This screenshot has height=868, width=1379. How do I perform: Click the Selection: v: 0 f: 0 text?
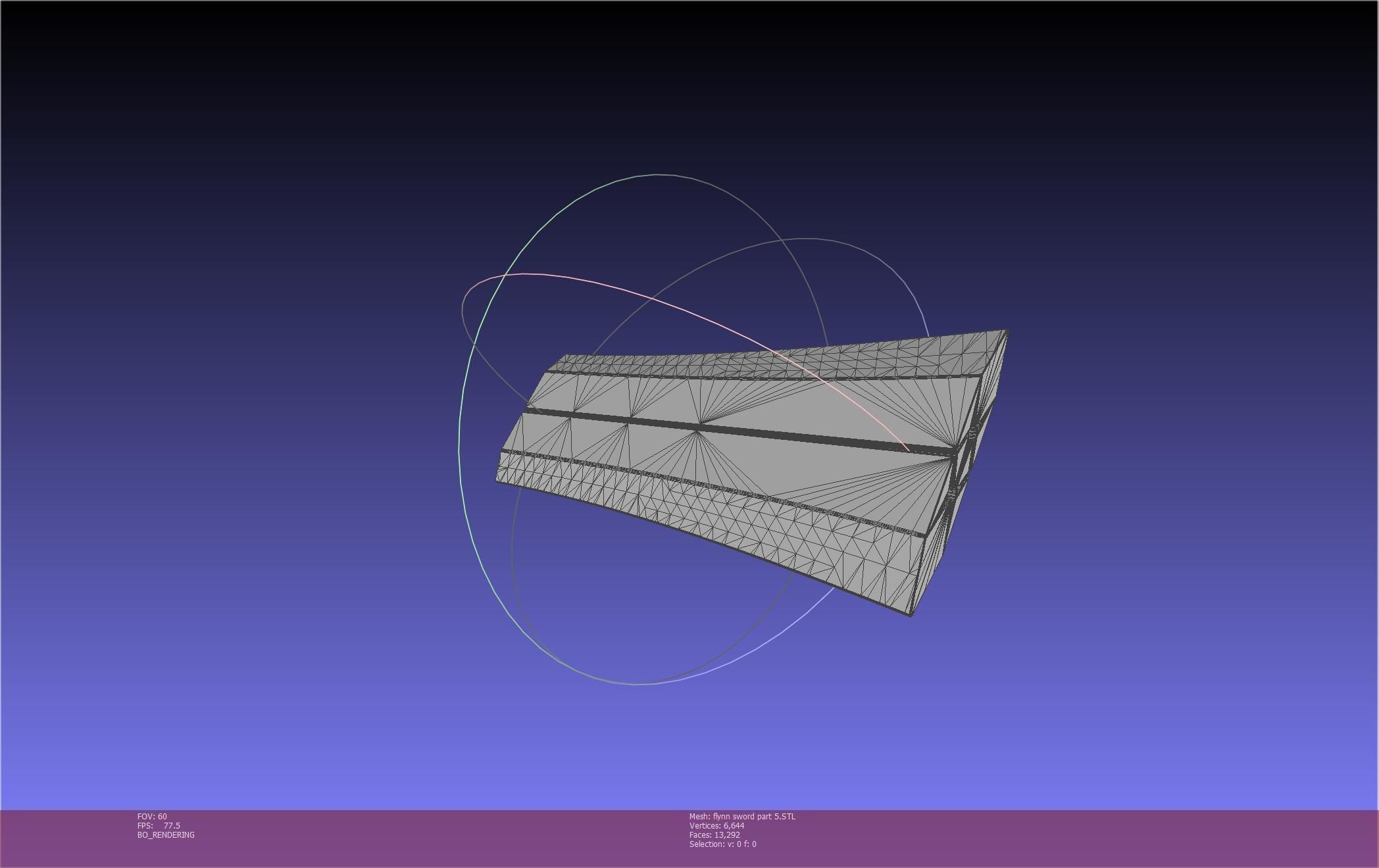(x=722, y=844)
